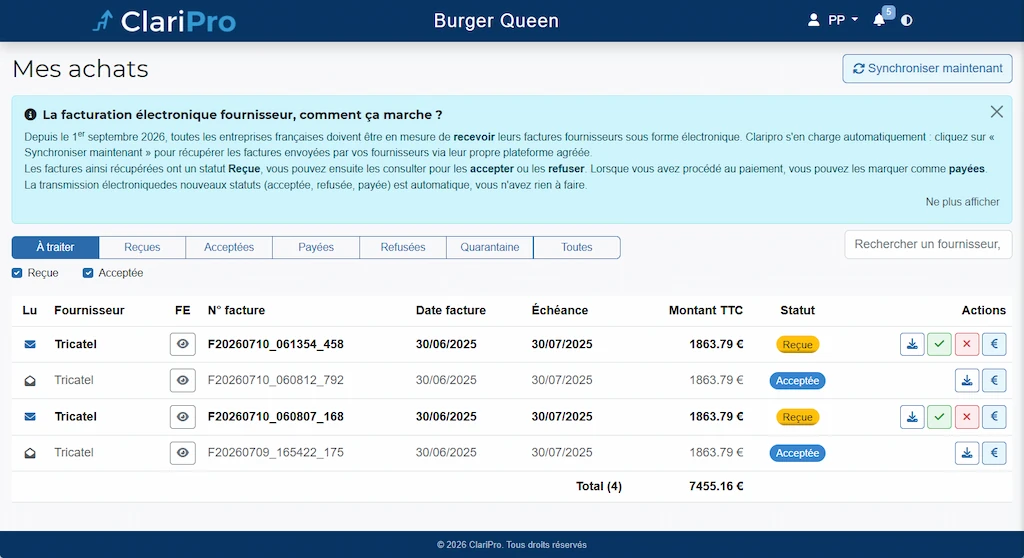View e-invoice F20260710_060812_792 with eye icon
This screenshot has height=558, width=1024.
click(183, 380)
